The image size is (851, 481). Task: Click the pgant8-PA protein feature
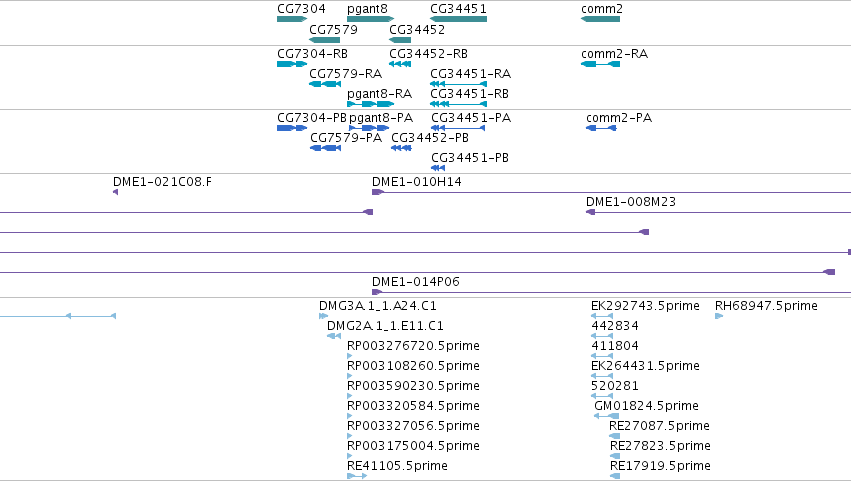point(369,128)
